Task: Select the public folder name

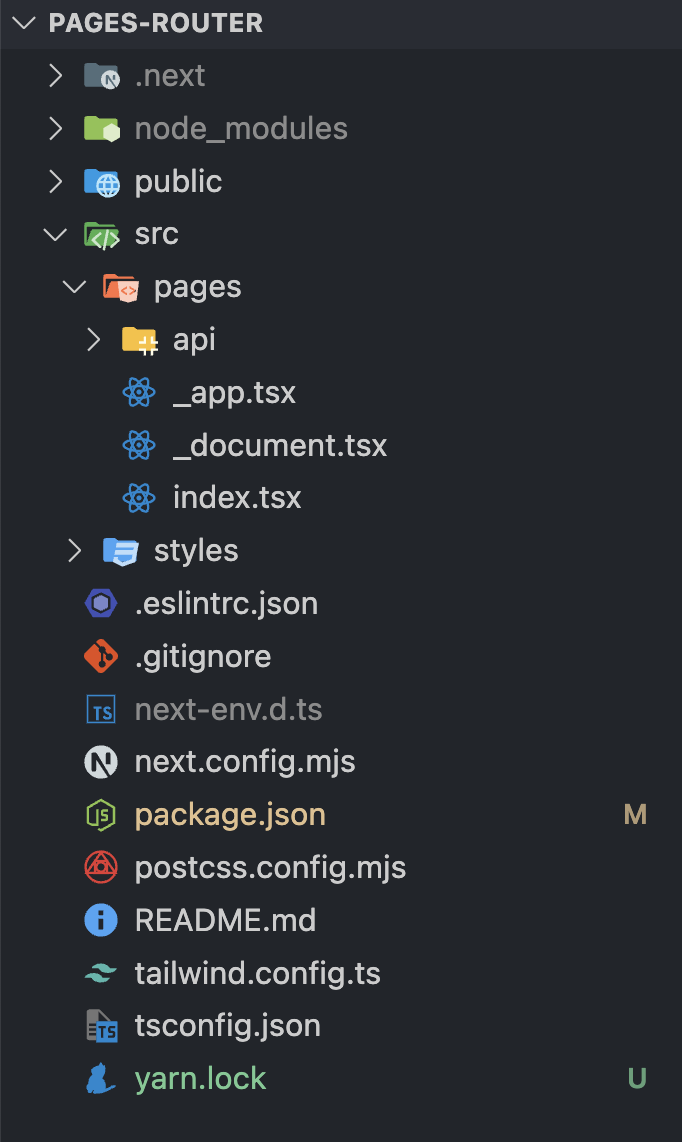Action: (x=179, y=182)
